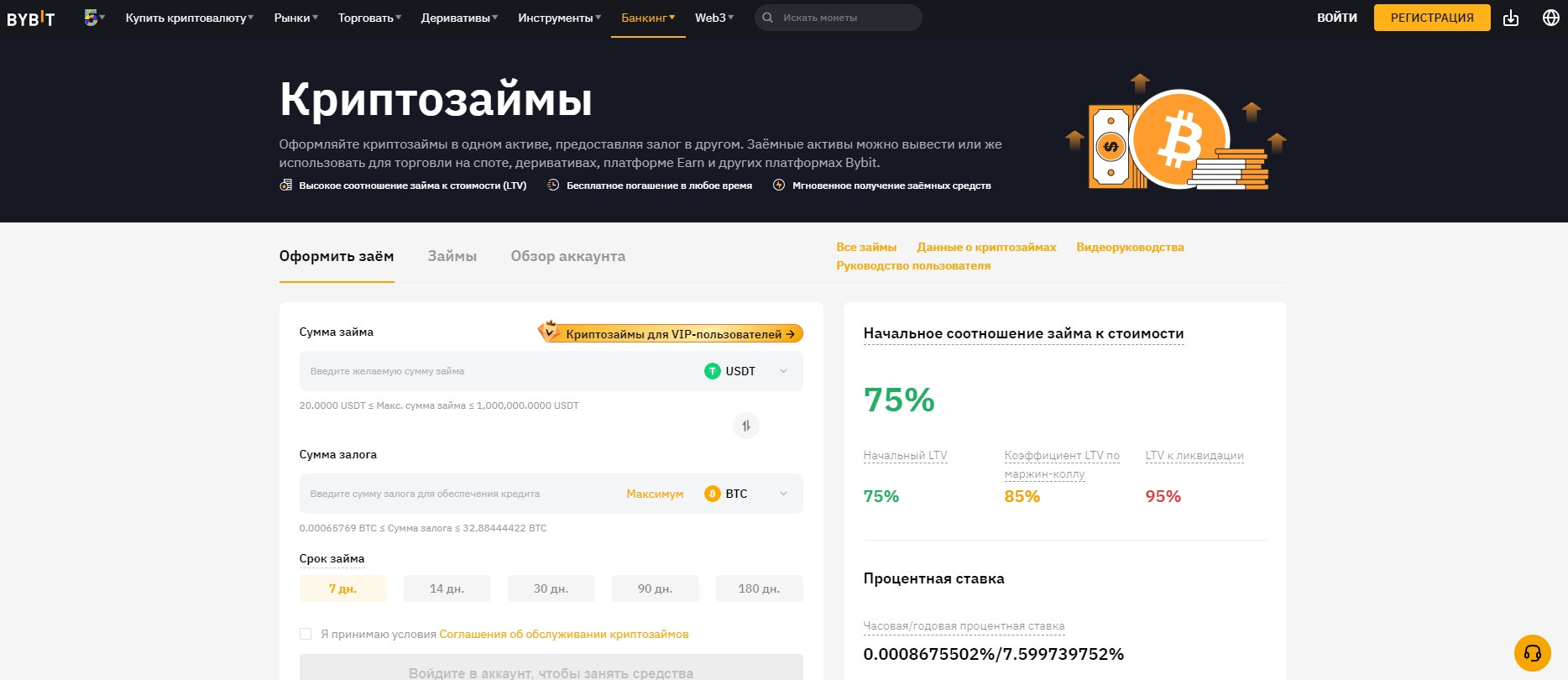1568x680 pixels.
Task: Open the Web3 menu
Action: pos(714,18)
